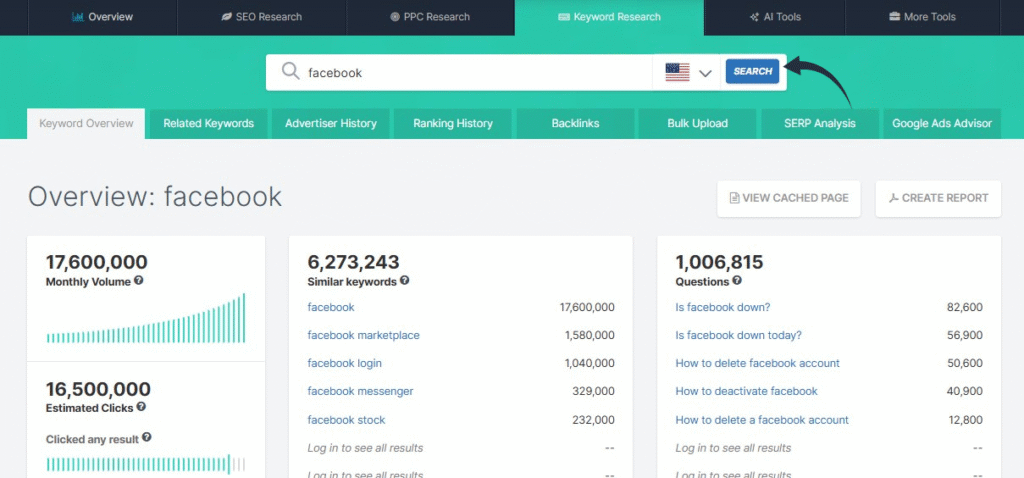1024x478 pixels.
Task: Open the country selector chevron
Action: coord(705,73)
